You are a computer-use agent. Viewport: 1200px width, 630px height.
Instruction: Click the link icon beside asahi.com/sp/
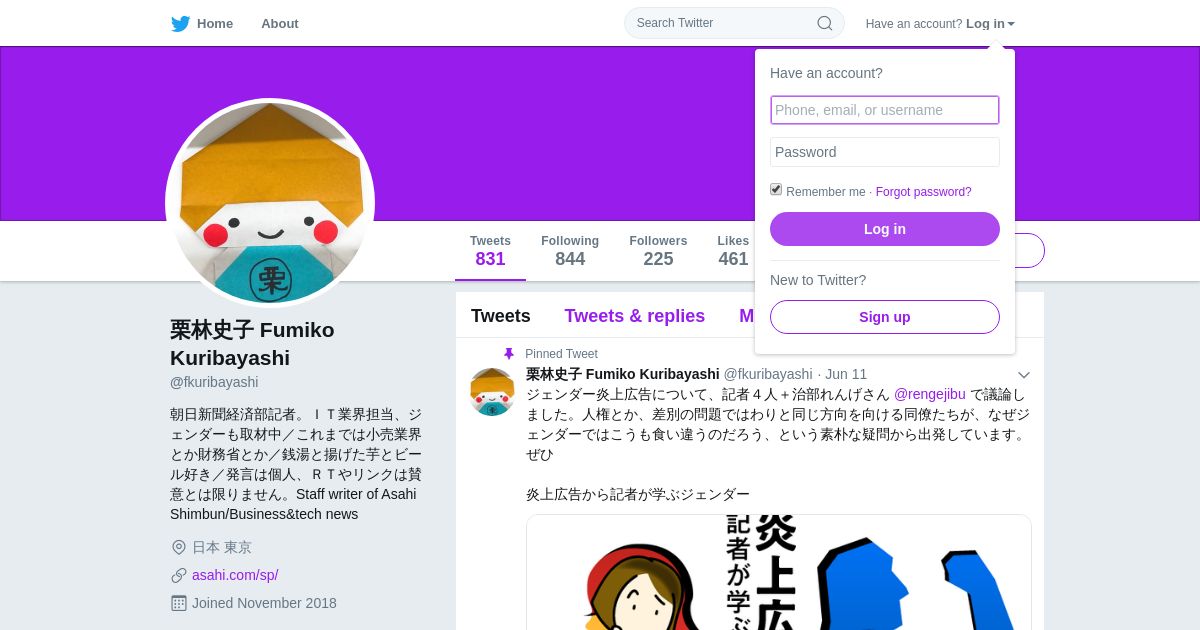(x=179, y=575)
